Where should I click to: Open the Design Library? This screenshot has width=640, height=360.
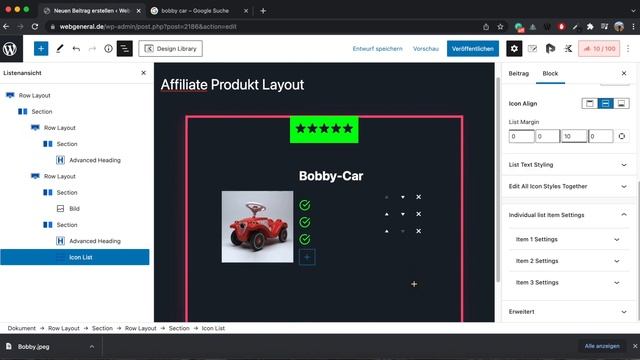click(171, 49)
